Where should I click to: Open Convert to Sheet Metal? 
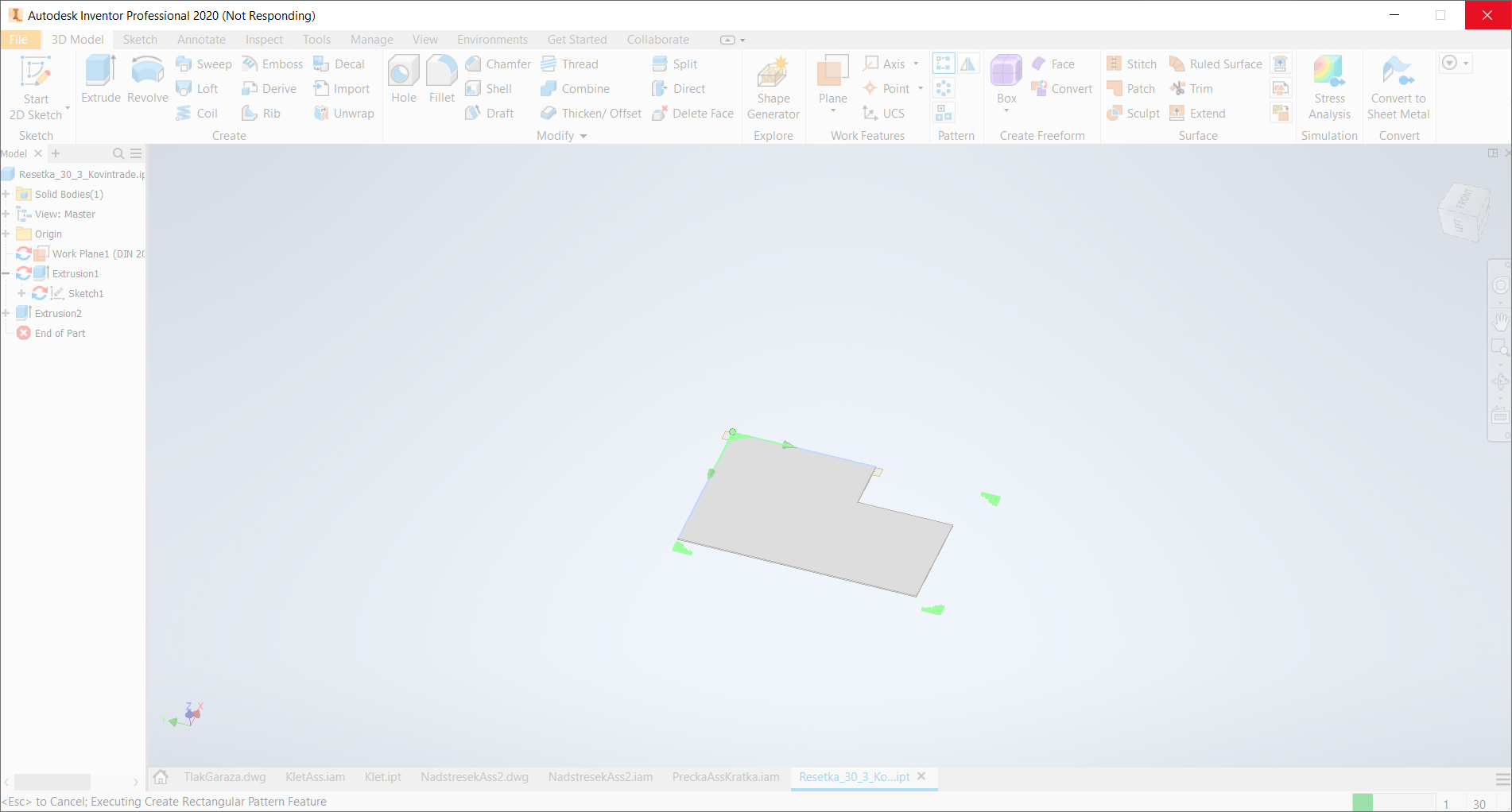coord(1398,87)
